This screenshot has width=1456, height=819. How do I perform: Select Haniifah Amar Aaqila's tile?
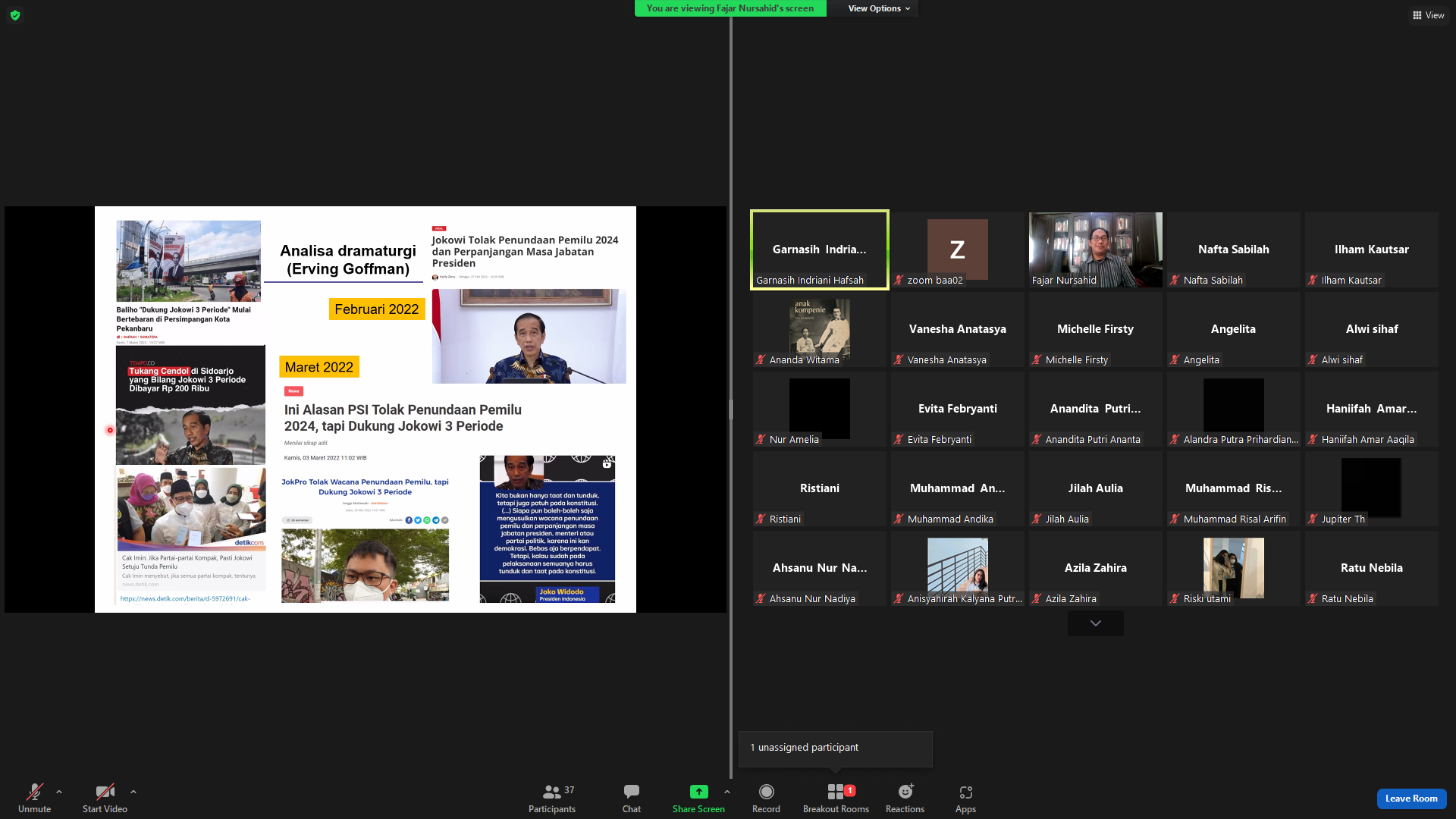pos(1371,409)
